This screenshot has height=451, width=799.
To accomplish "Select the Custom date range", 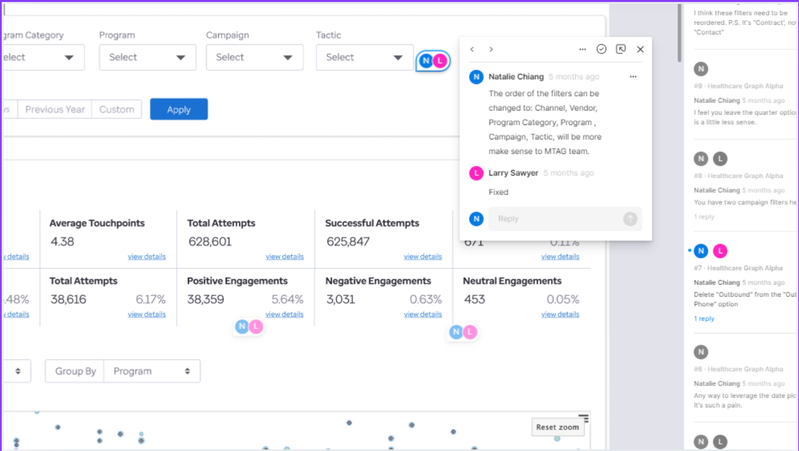I will click(117, 109).
